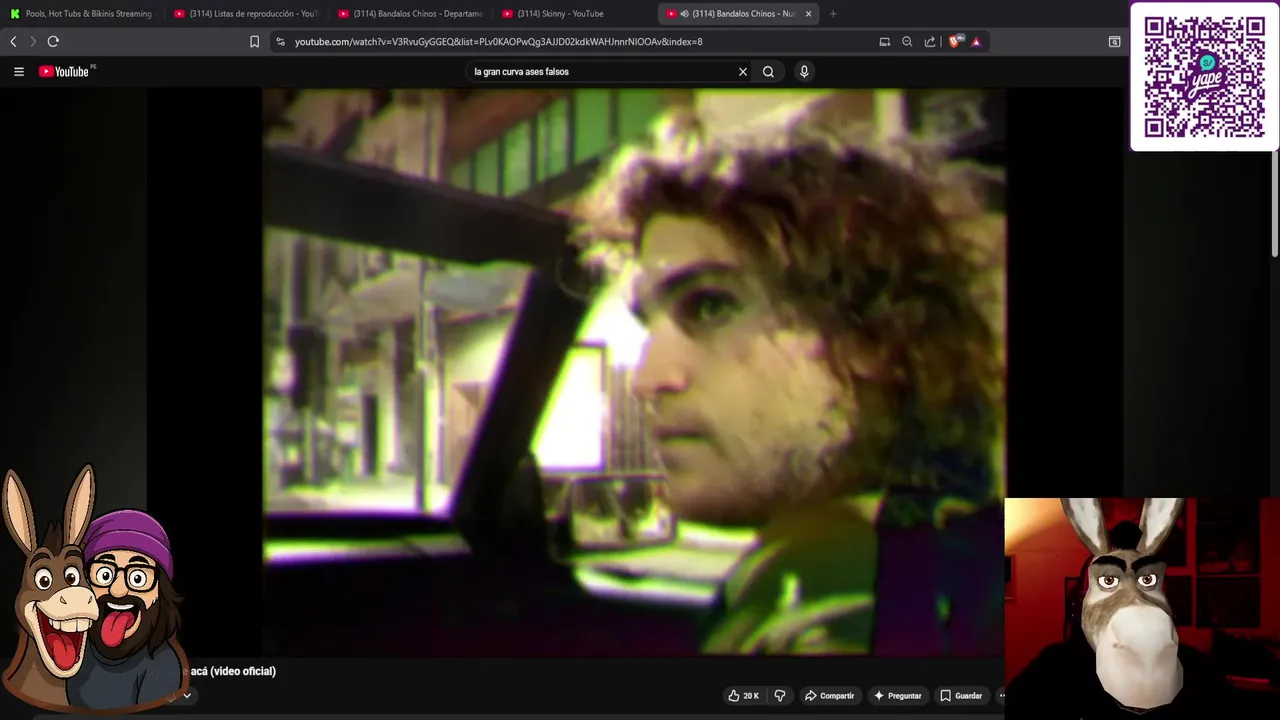Click the zoom magnifier icon in address bar

click(907, 42)
